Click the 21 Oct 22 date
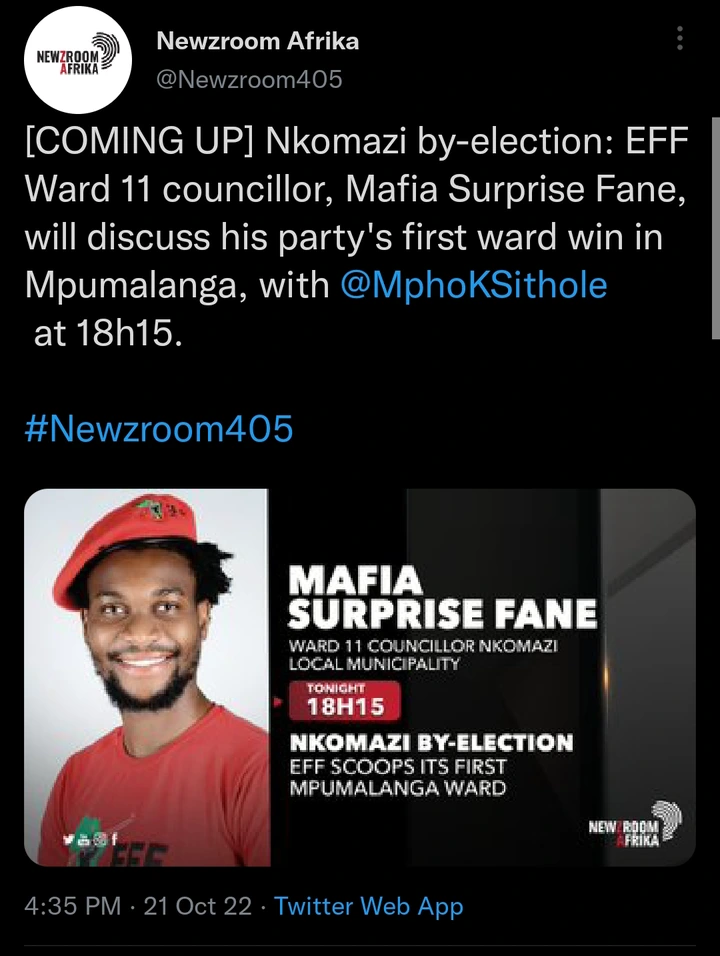 click(198, 906)
